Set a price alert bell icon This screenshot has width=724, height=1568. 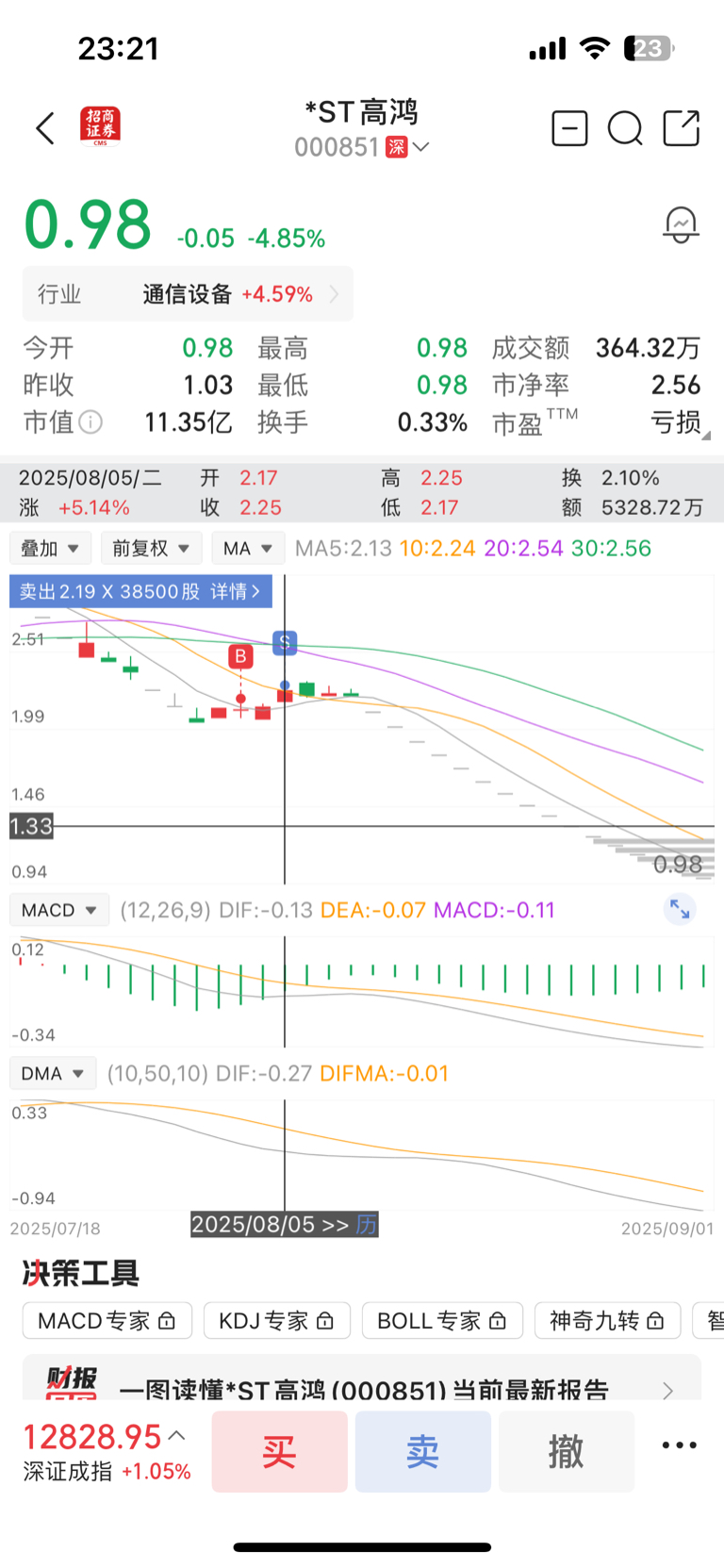click(x=681, y=225)
